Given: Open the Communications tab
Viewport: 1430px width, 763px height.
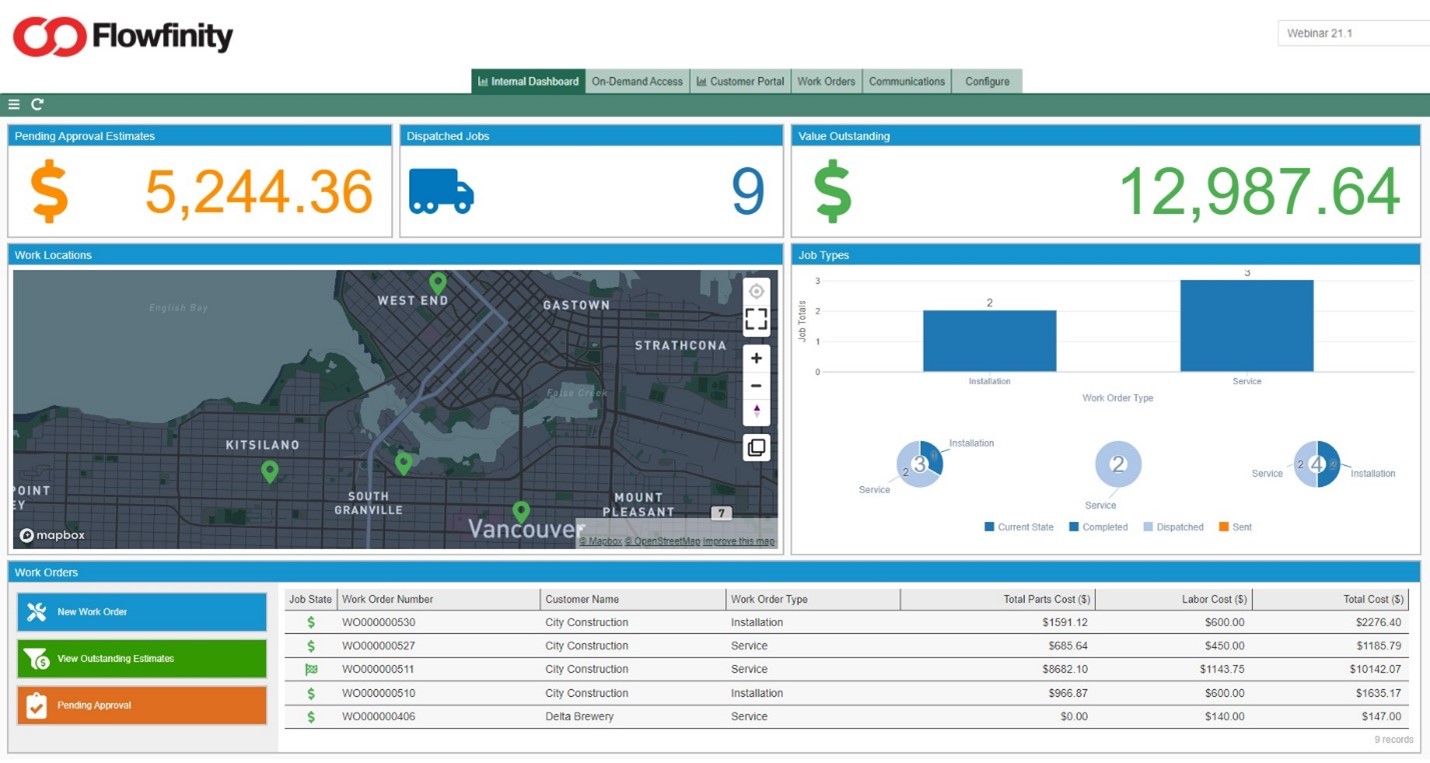Looking at the screenshot, I should pos(906,81).
